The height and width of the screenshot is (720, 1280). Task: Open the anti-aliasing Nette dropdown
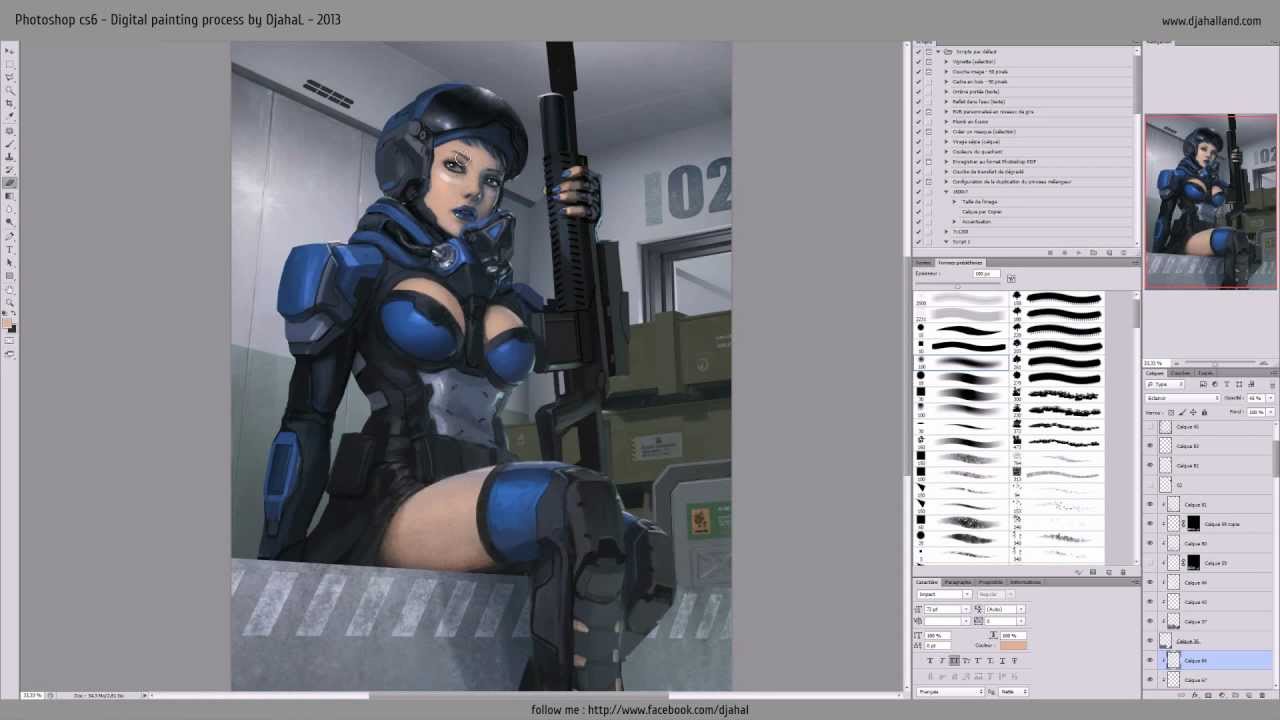pyautogui.click(x=1014, y=692)
